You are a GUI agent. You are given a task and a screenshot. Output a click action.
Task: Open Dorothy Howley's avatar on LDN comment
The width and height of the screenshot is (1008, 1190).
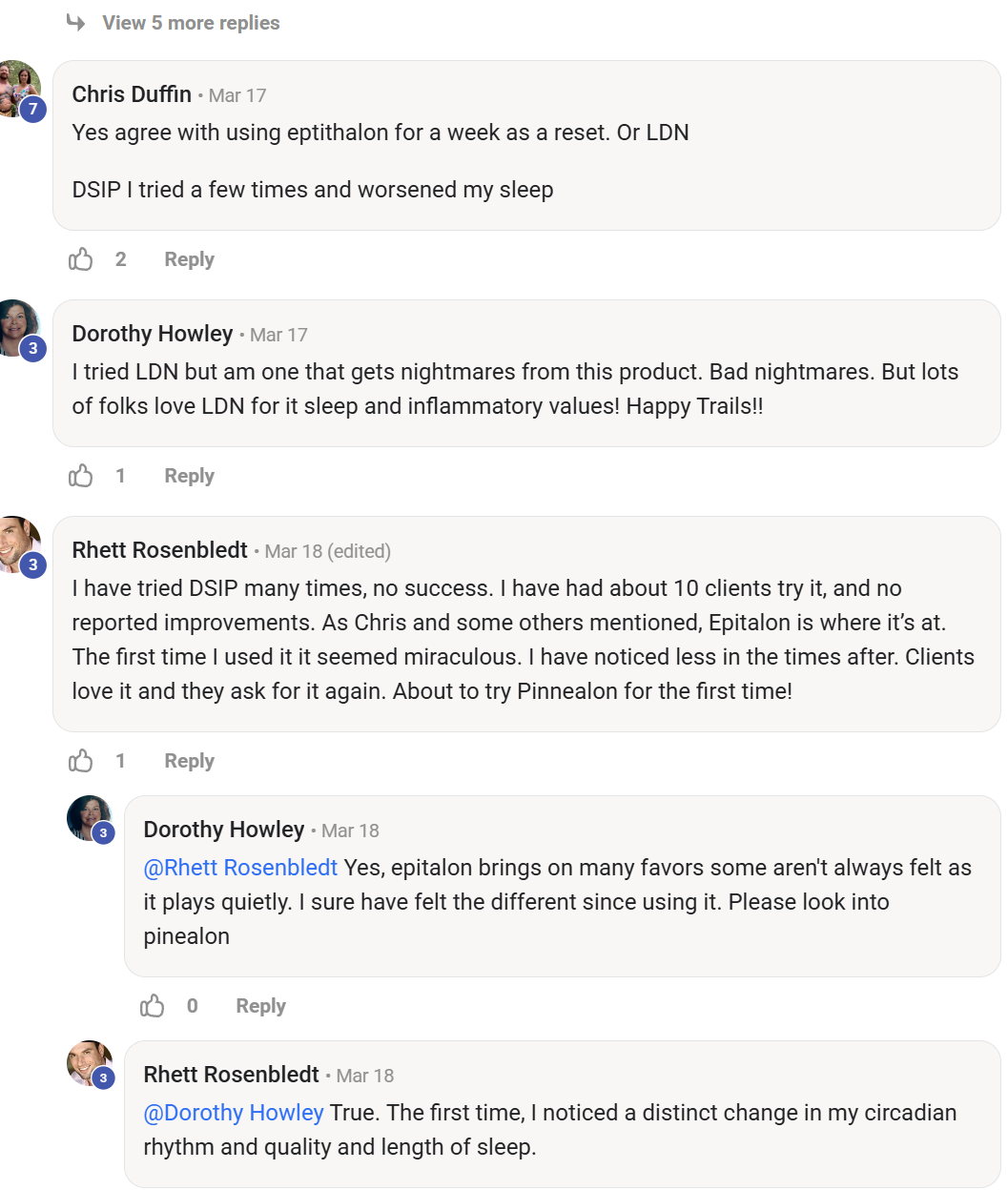pyautogui.click(x=17, y=325)
